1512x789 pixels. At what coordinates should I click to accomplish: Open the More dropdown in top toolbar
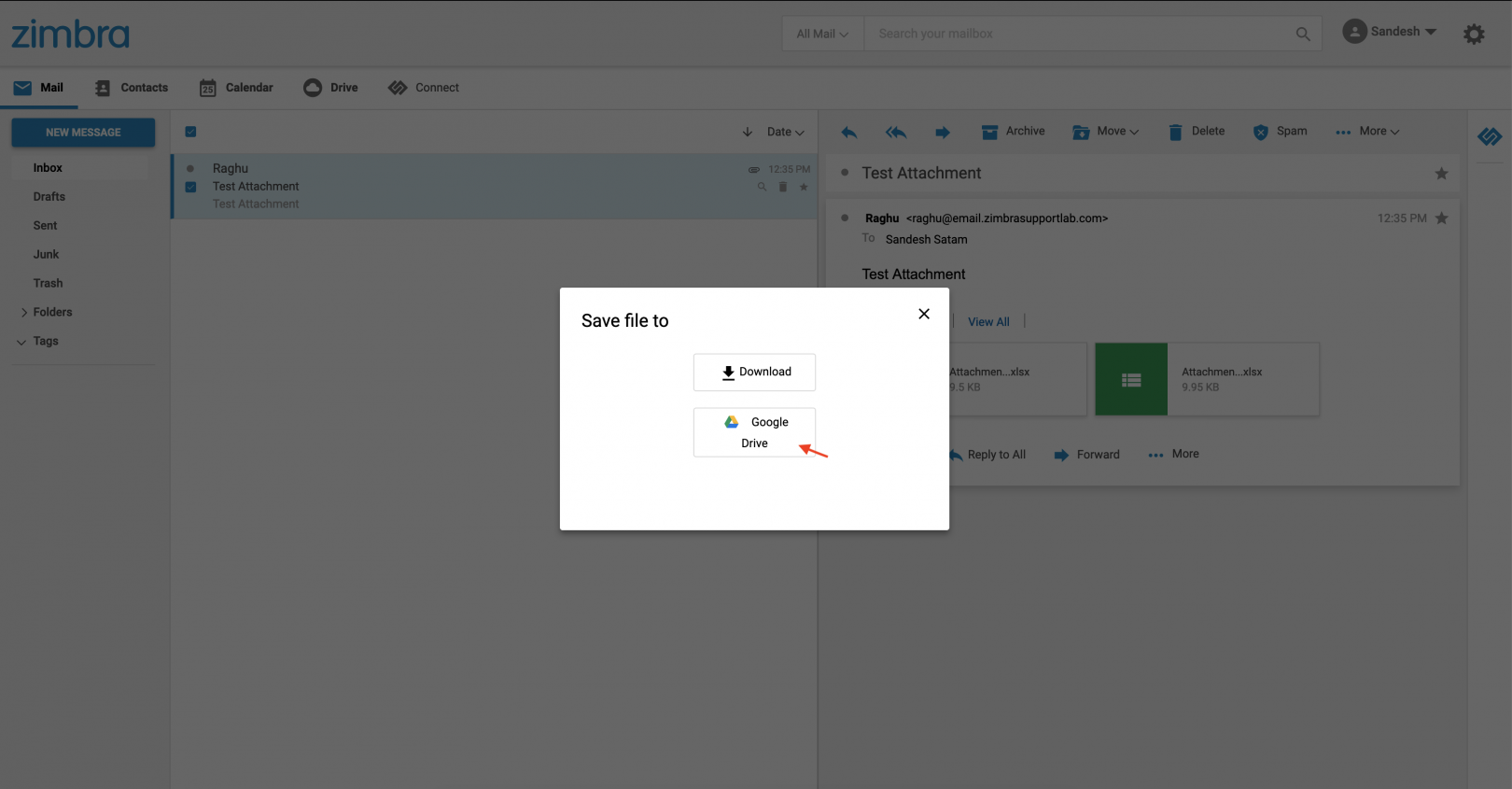tap(1367, 132)
